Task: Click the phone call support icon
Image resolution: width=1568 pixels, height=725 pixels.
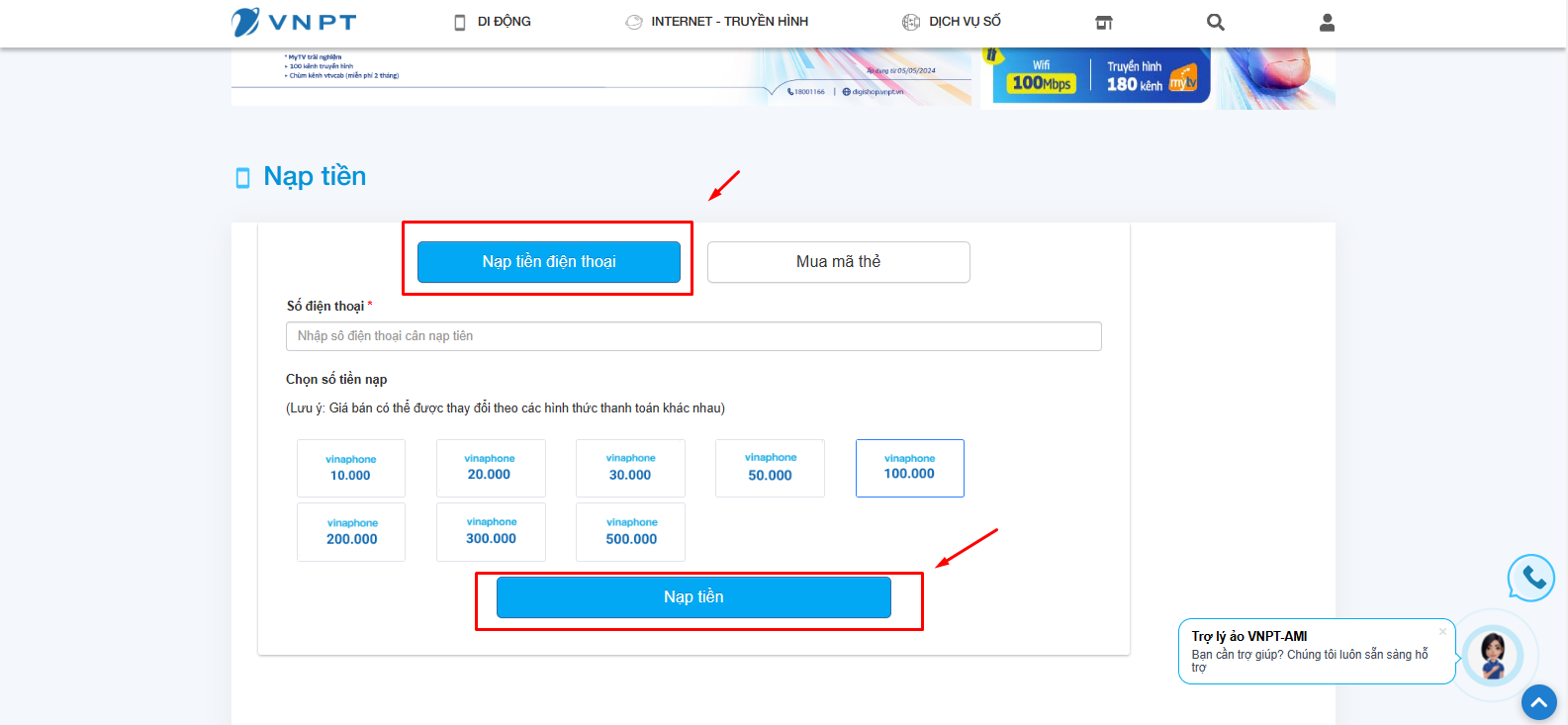Action: point(1531,578)
